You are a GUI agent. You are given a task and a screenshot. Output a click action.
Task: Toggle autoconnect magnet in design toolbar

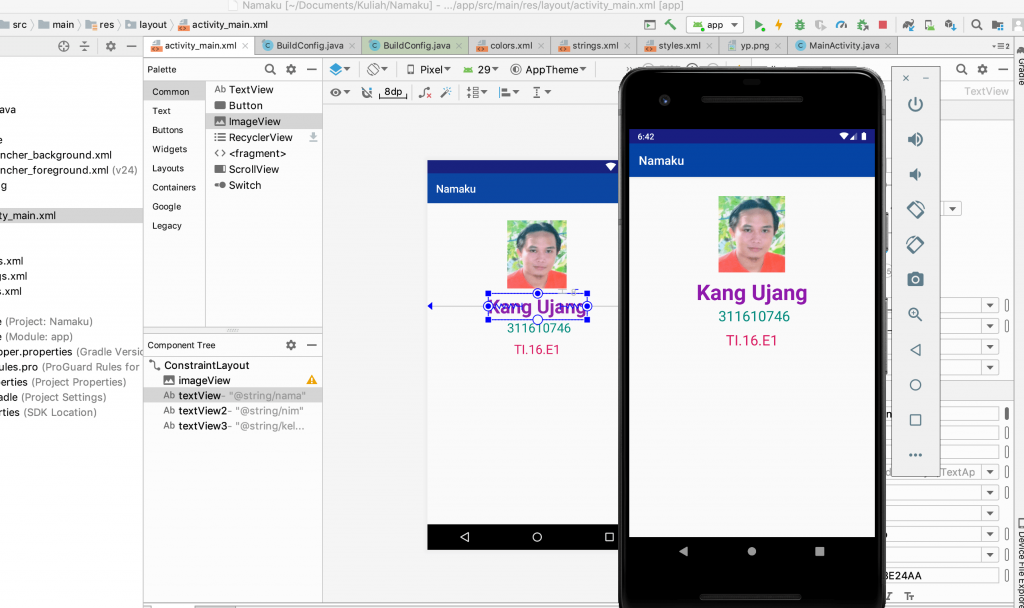pyautogui.click(x=366, y=92)
